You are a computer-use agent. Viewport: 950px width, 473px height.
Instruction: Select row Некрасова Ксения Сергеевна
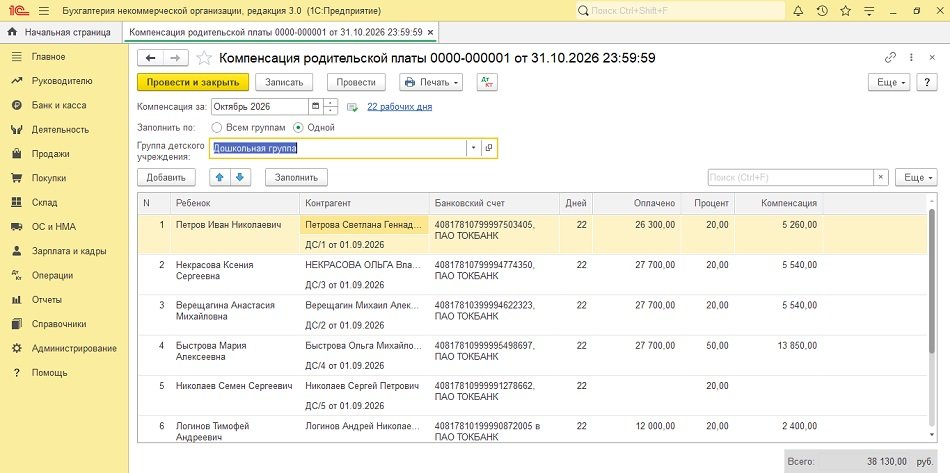(x=532, y=274)
